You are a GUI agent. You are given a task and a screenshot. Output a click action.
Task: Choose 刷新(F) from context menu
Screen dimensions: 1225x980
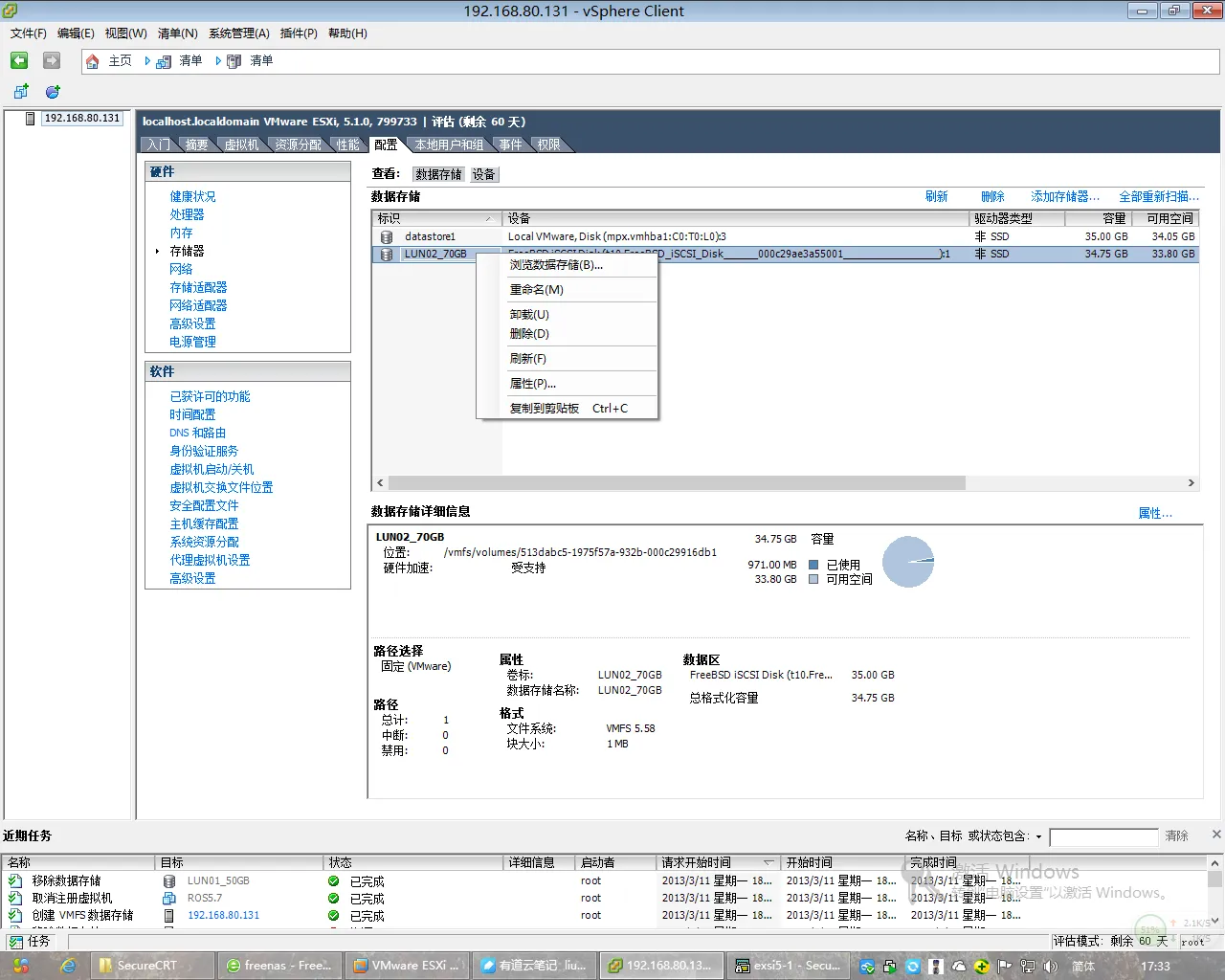tap(567, 359)
